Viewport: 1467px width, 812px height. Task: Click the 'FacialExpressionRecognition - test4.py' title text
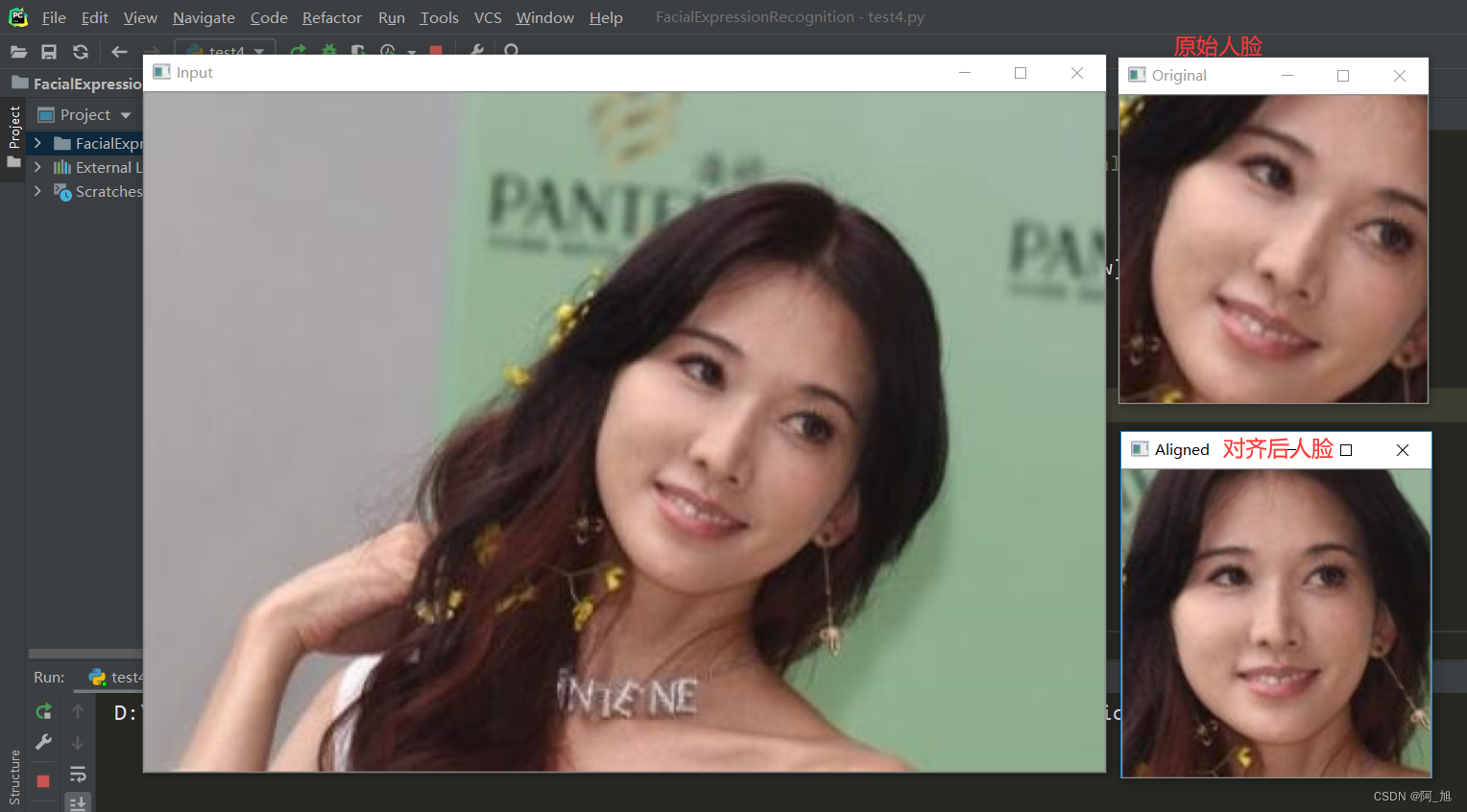pyautogui.click(x=790, y=17)
